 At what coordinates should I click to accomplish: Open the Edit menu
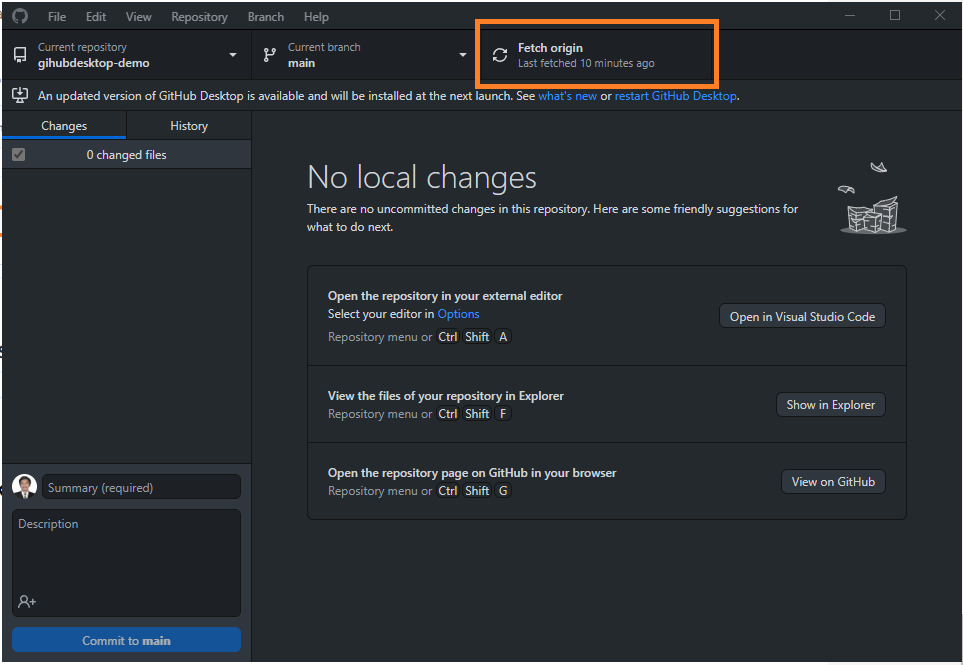point(96,17)
